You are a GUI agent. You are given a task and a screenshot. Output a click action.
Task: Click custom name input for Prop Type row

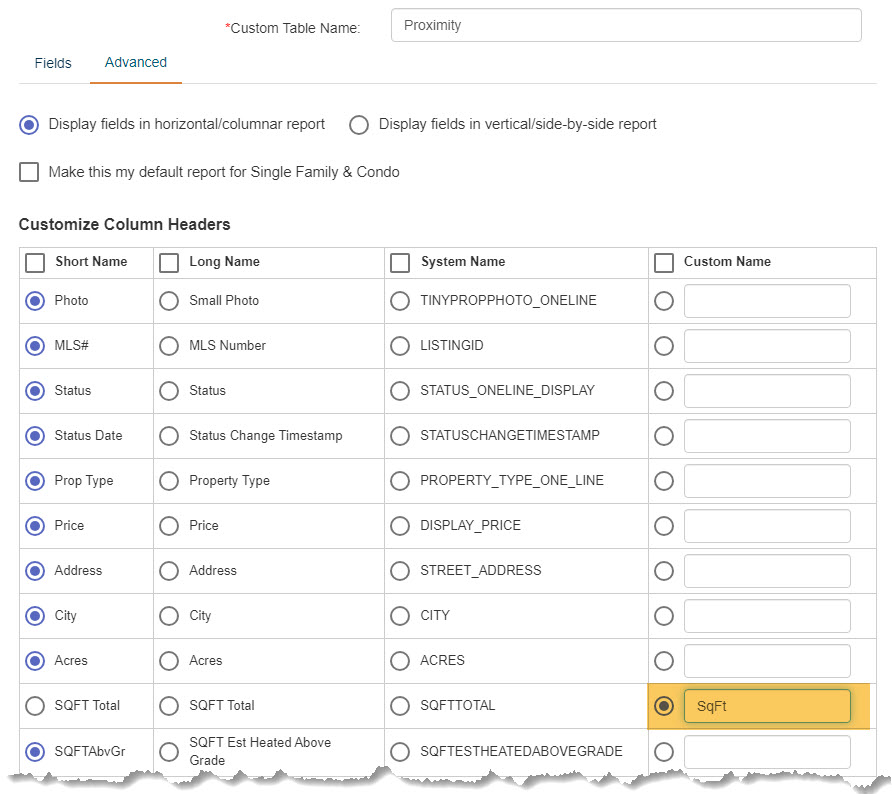coord(767,481)
